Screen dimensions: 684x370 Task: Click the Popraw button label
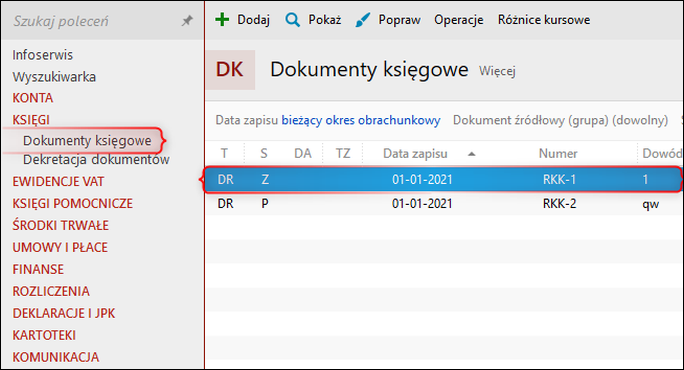pyautogui.click(x=399, y=20)
